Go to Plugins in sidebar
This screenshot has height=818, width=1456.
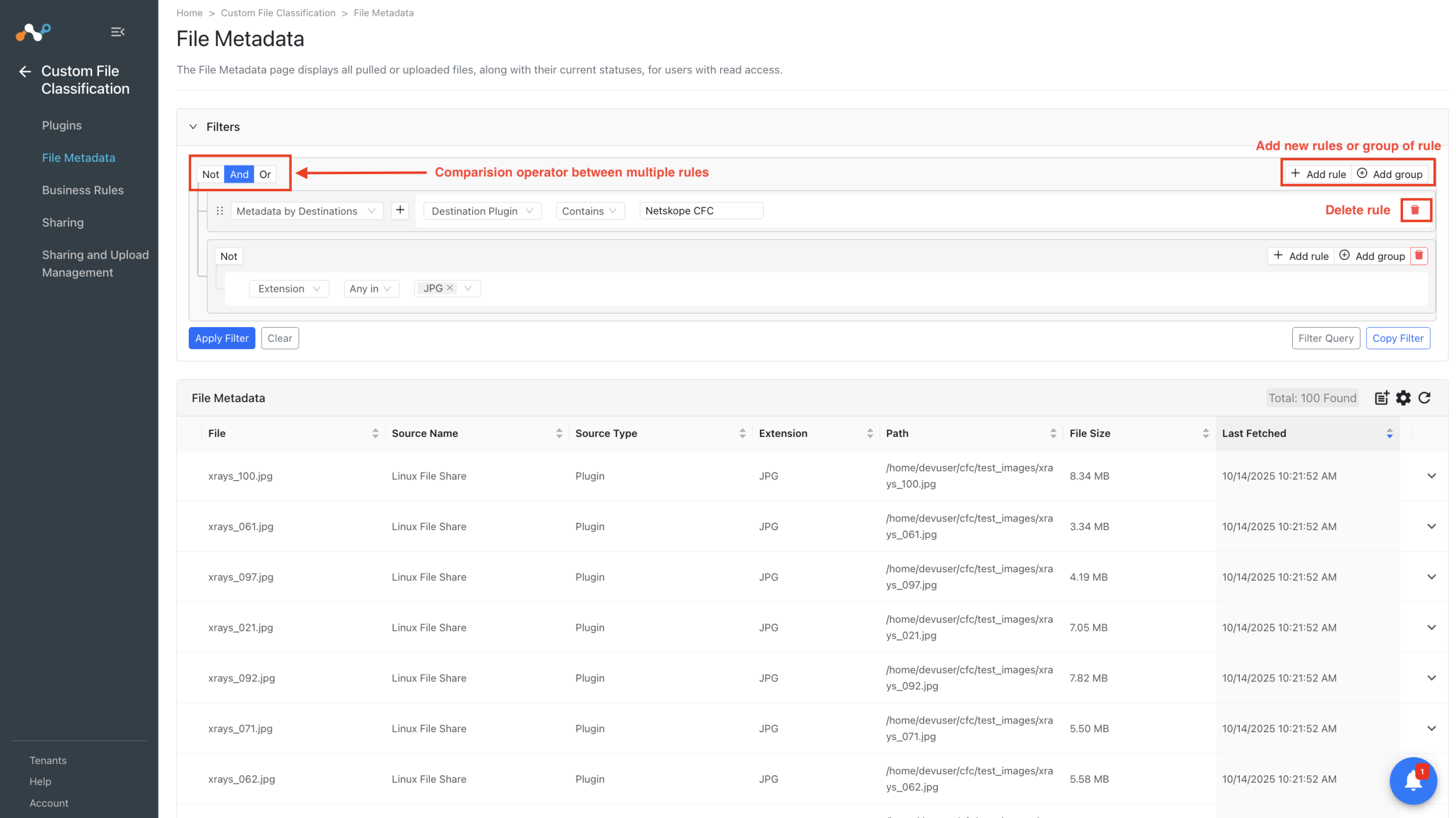click(x=61, y=126)
